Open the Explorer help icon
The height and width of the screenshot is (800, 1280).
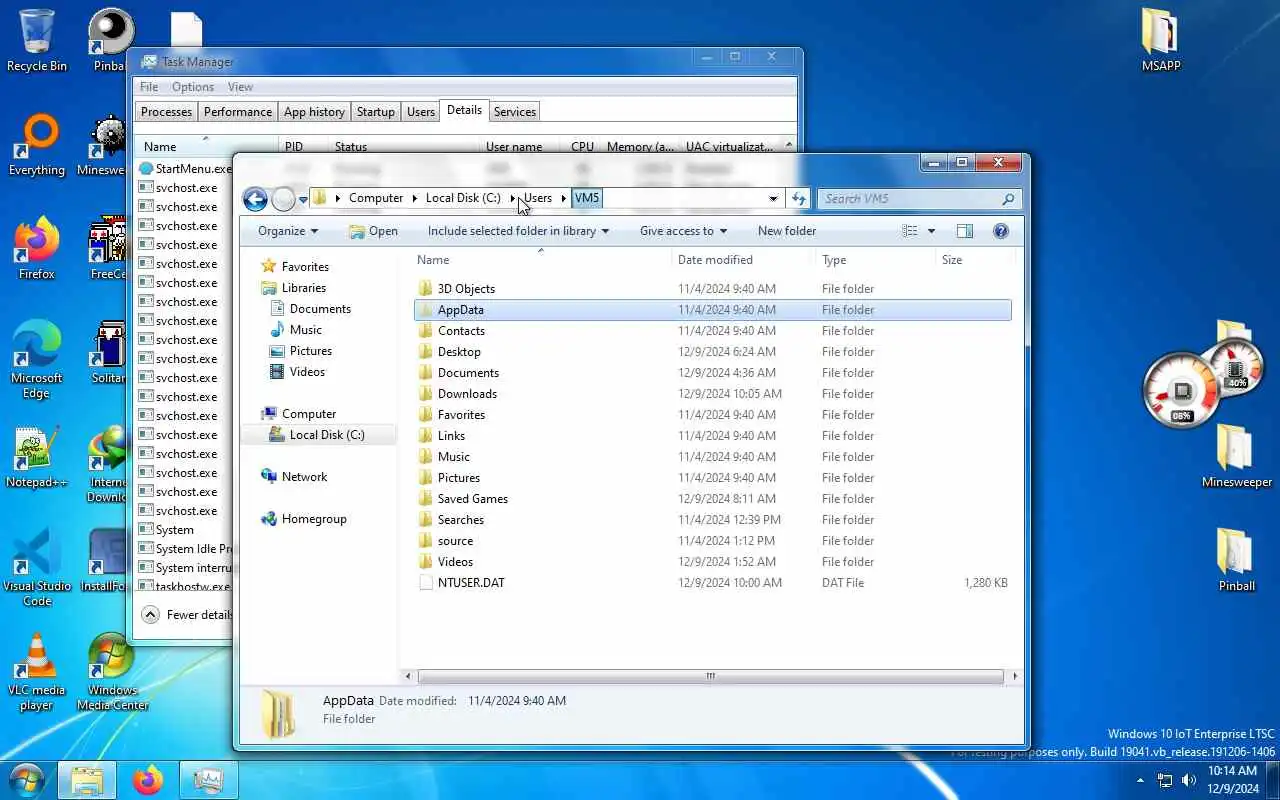tap(1000, 231)
